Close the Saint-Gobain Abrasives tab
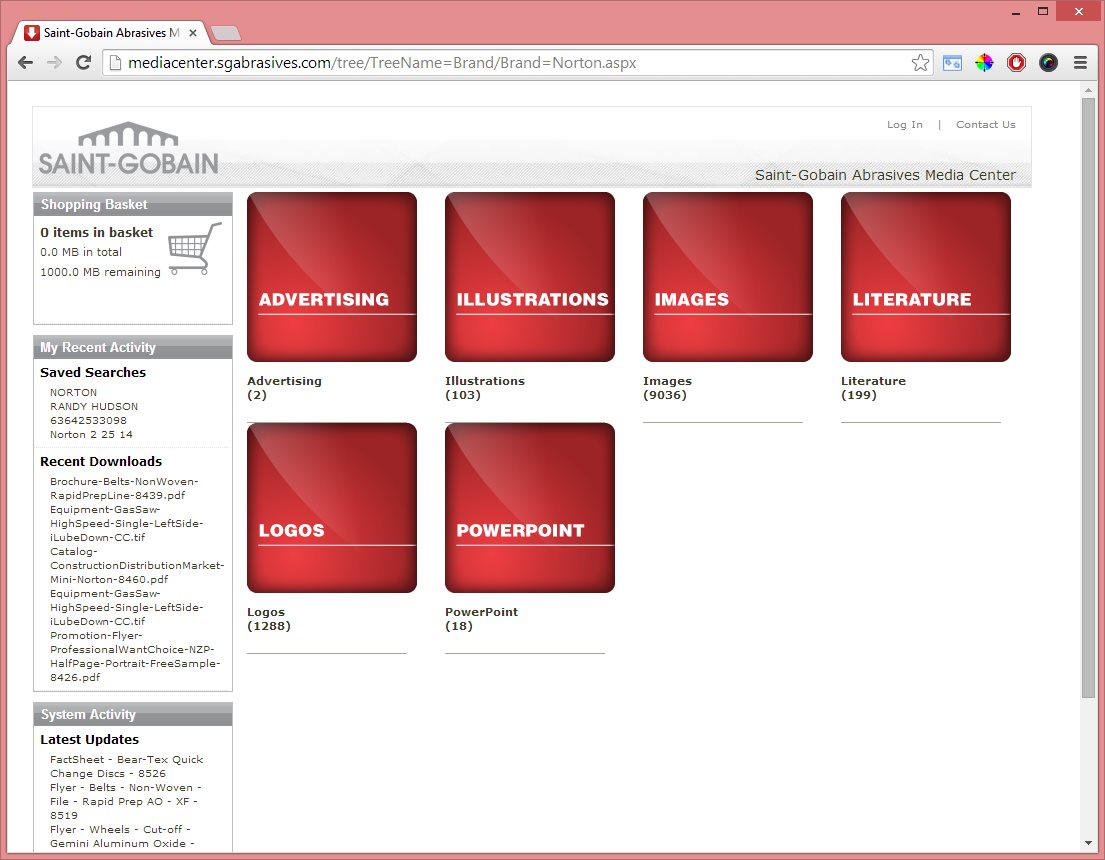 (192, 33)
